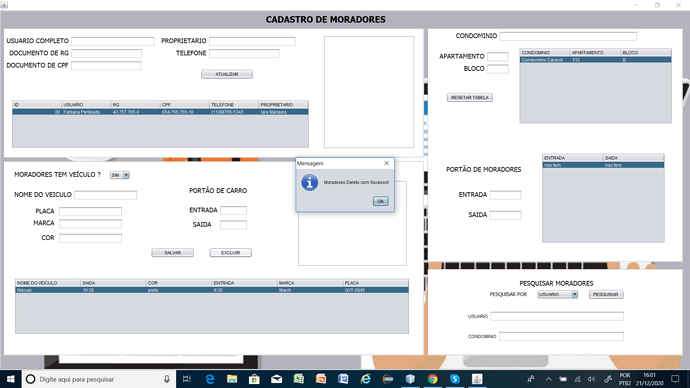Viewport: 690px width, 388px height.
Task: Open Microsoft Edge from the taskbar
Action: click(x=210, y=379)
